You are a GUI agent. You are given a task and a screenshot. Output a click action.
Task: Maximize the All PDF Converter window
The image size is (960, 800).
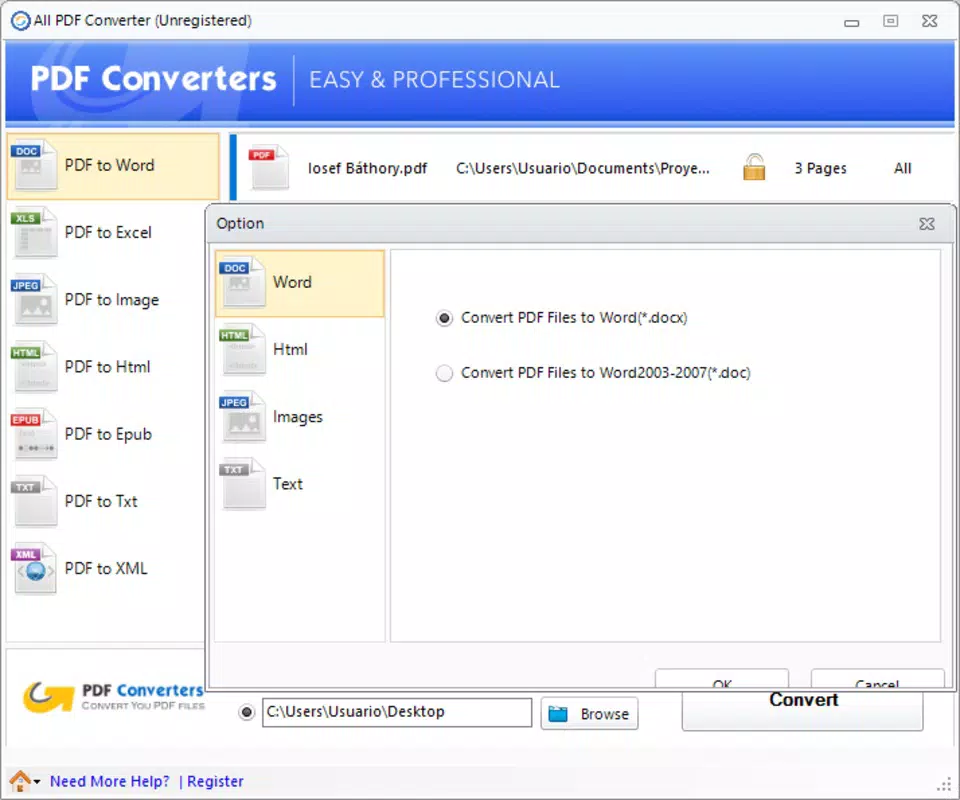(890, 21)
